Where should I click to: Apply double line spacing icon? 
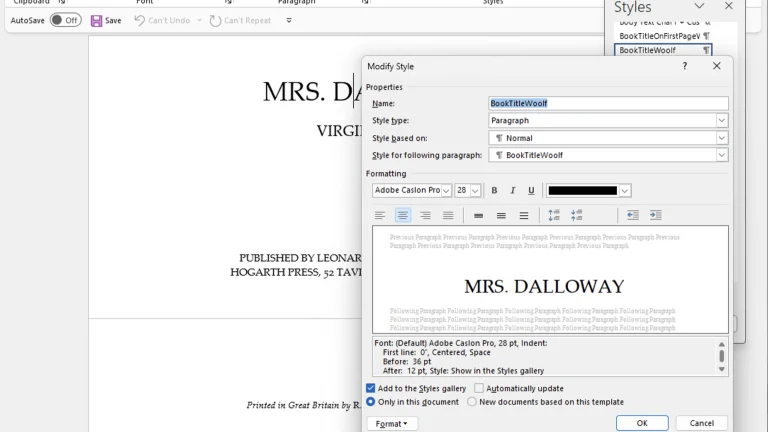click(524, 215)
